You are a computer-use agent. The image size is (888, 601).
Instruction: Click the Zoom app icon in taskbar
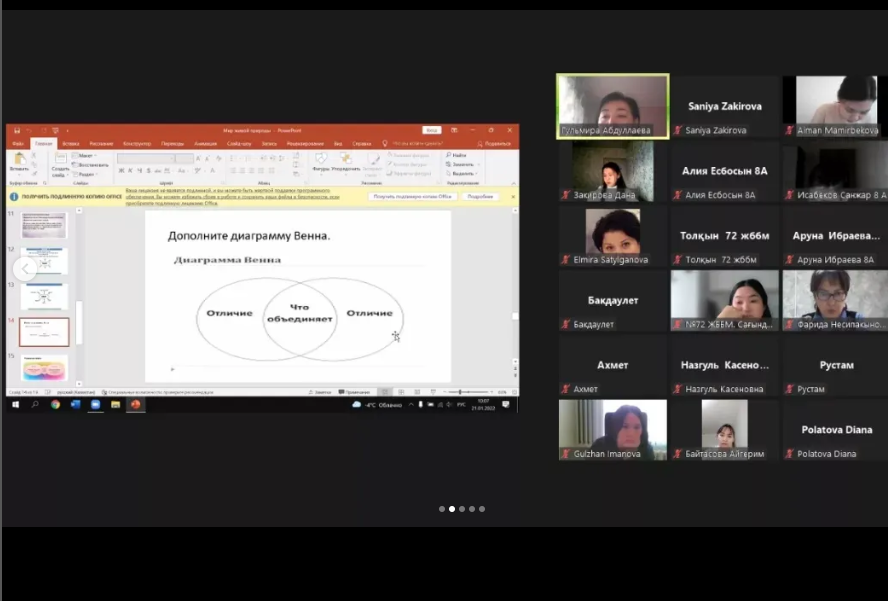pos(96,405)
